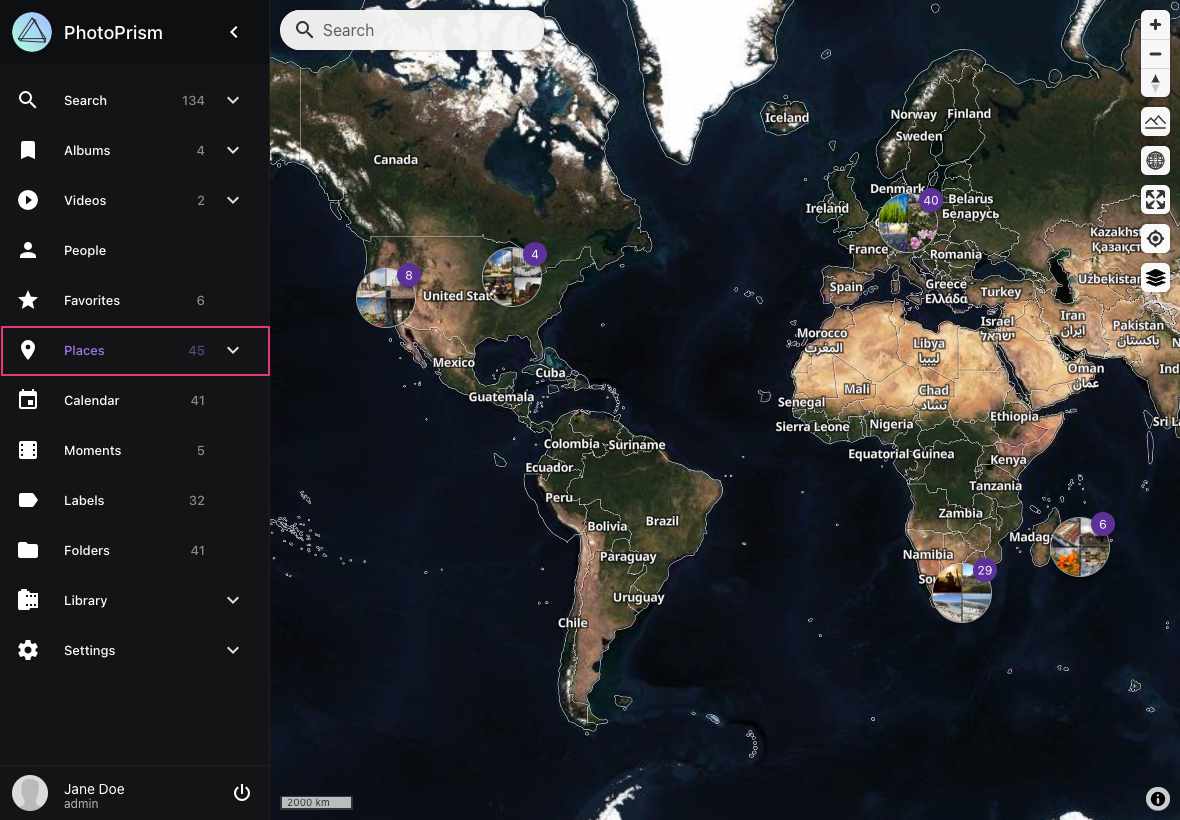Open the Moments page
The width and height of the screenshot is (1180, 820).
(92, 450)
